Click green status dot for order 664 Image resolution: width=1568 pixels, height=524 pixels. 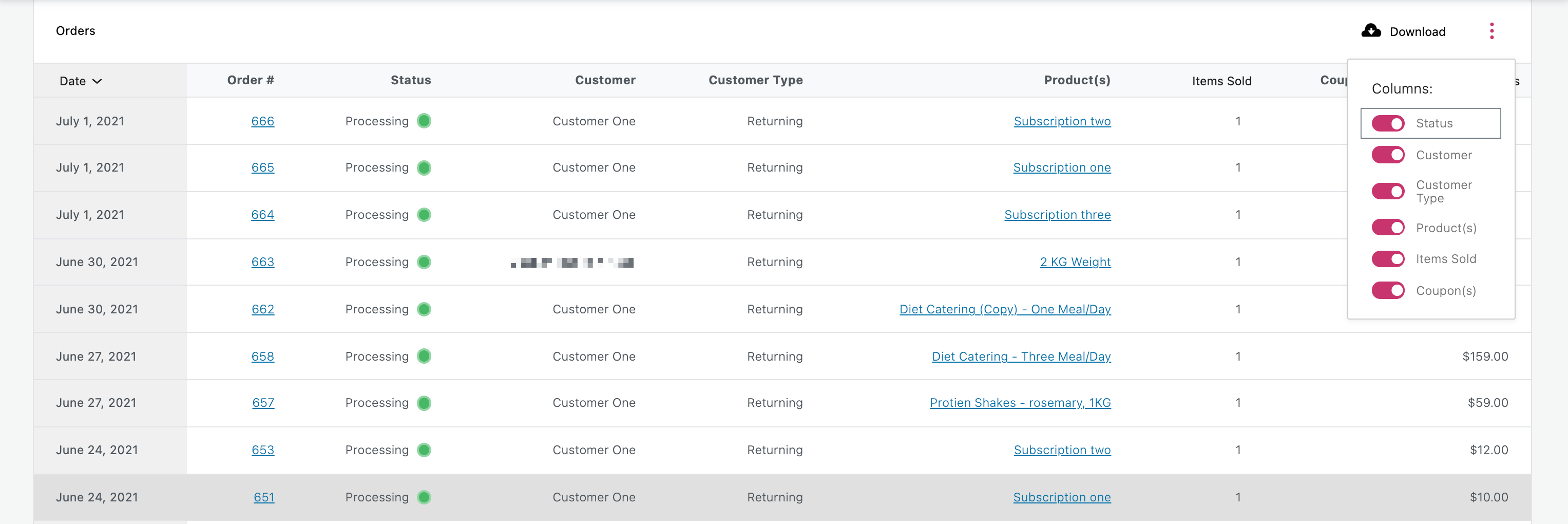tap(424, 215)
